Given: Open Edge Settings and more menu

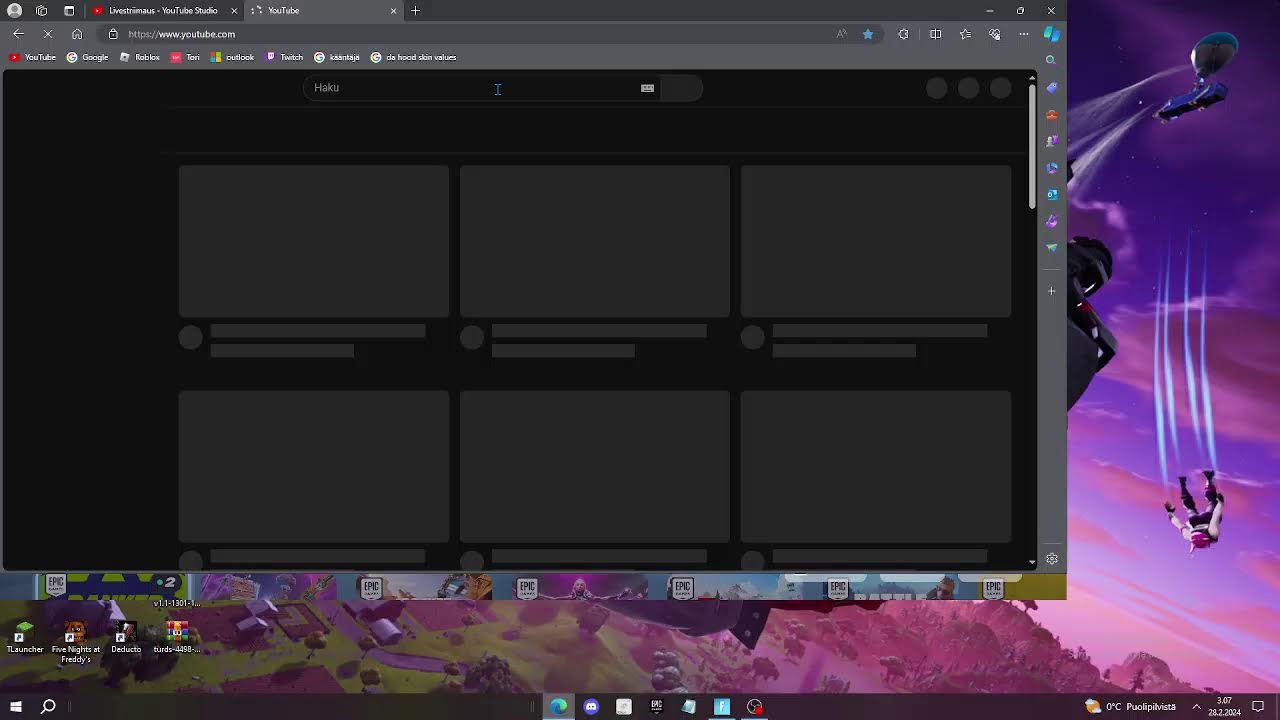Looking at the screenshot, I should pos(1023,34).
